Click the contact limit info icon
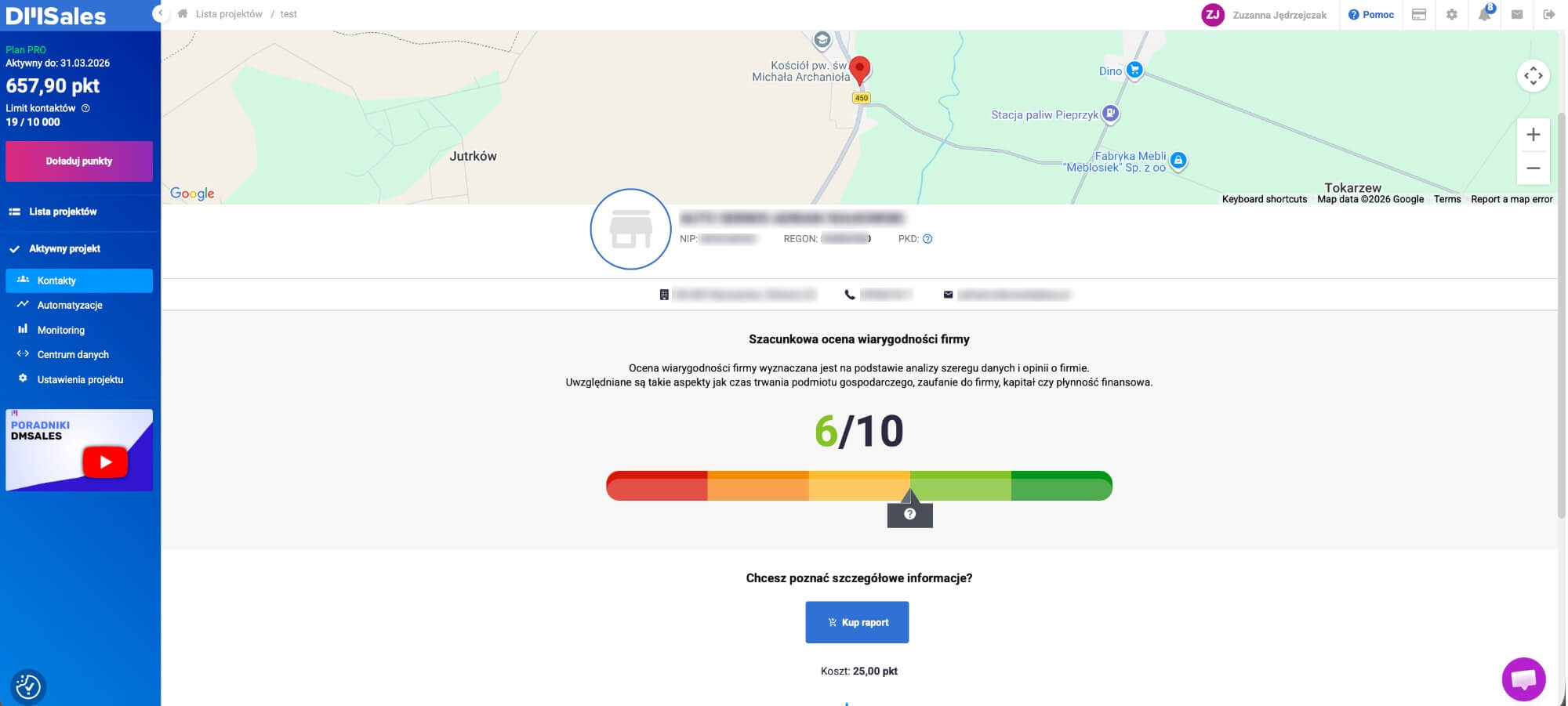Screen dimensions: 1568x706 pos(86,108)
